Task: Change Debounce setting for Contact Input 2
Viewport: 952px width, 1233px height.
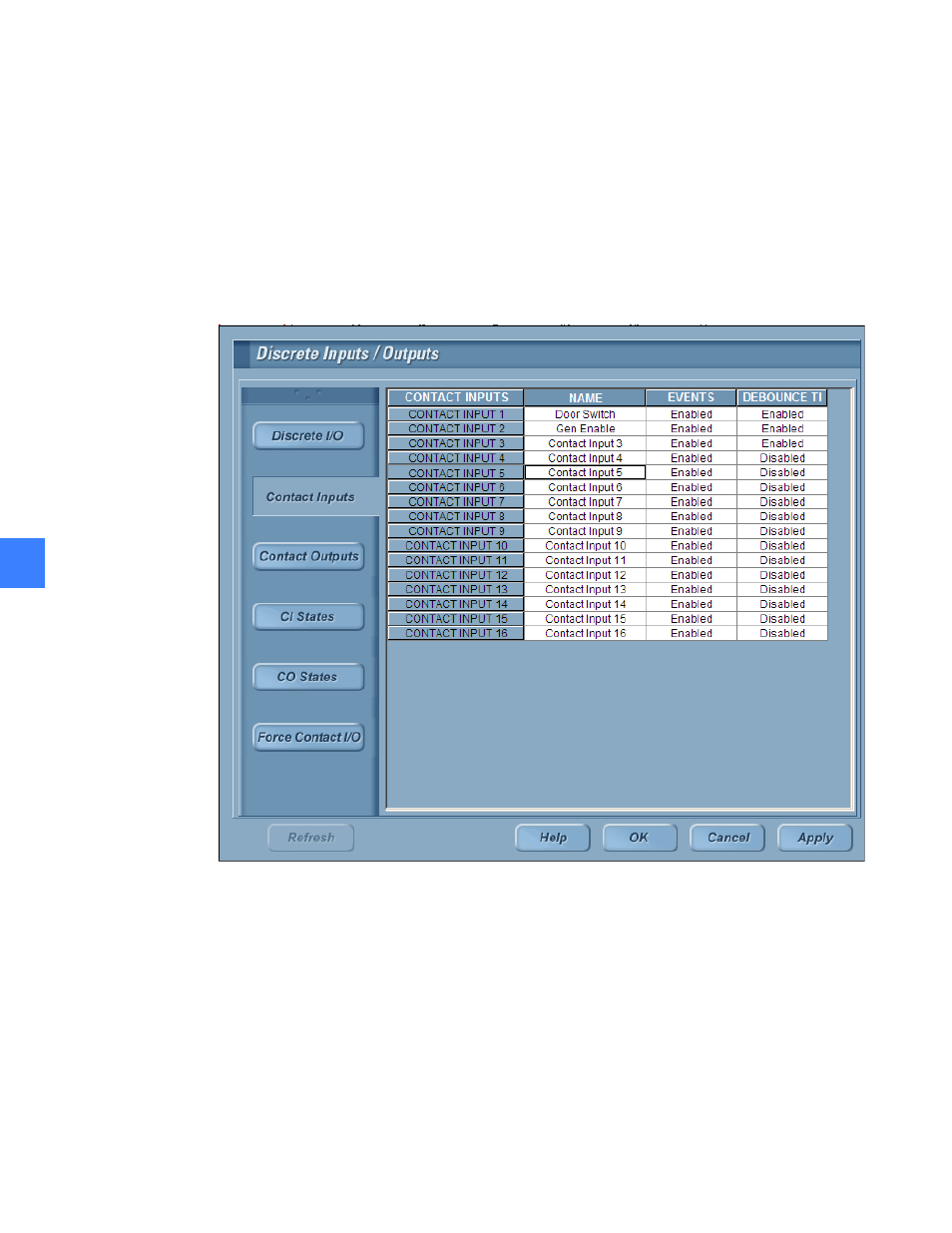Action: [x=782, y=429]
